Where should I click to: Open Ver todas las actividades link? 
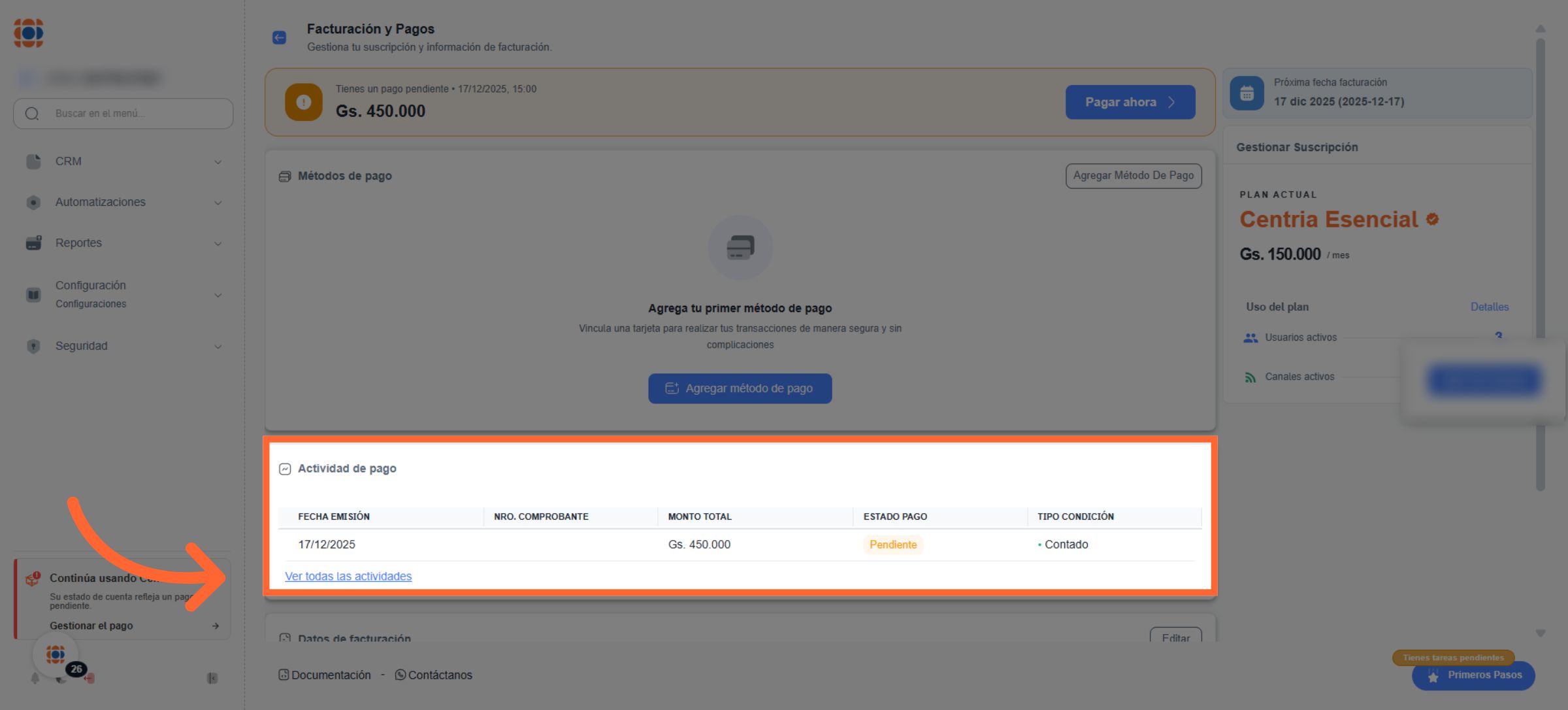click(x=348, y=576)
